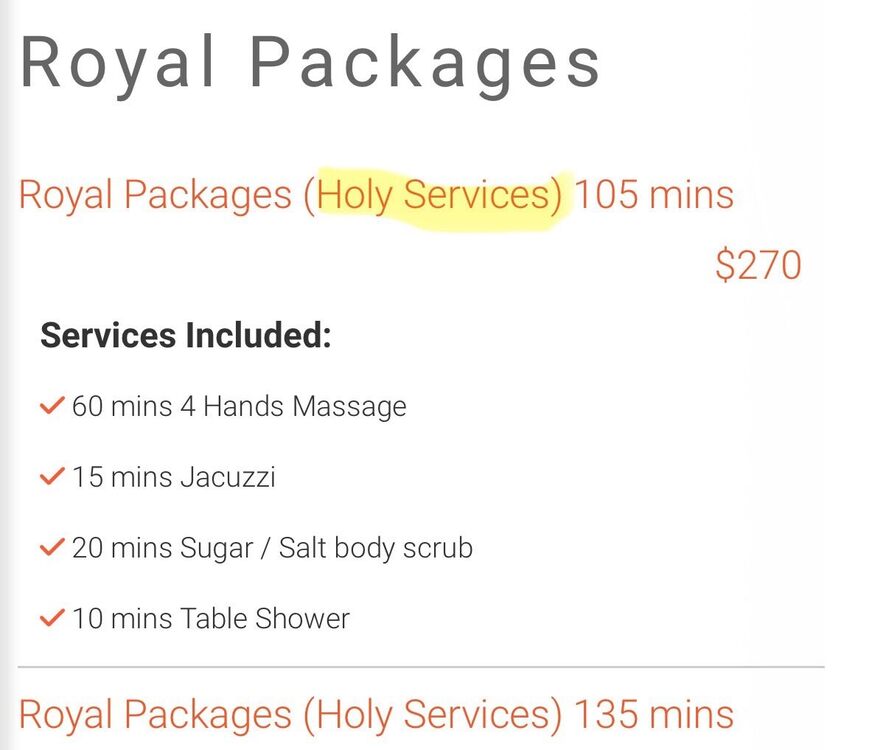Image resolution: width=869 pixels, height=750 pixels.
Task: Click Packages in the large gray heading
Action: click(425, 62)
